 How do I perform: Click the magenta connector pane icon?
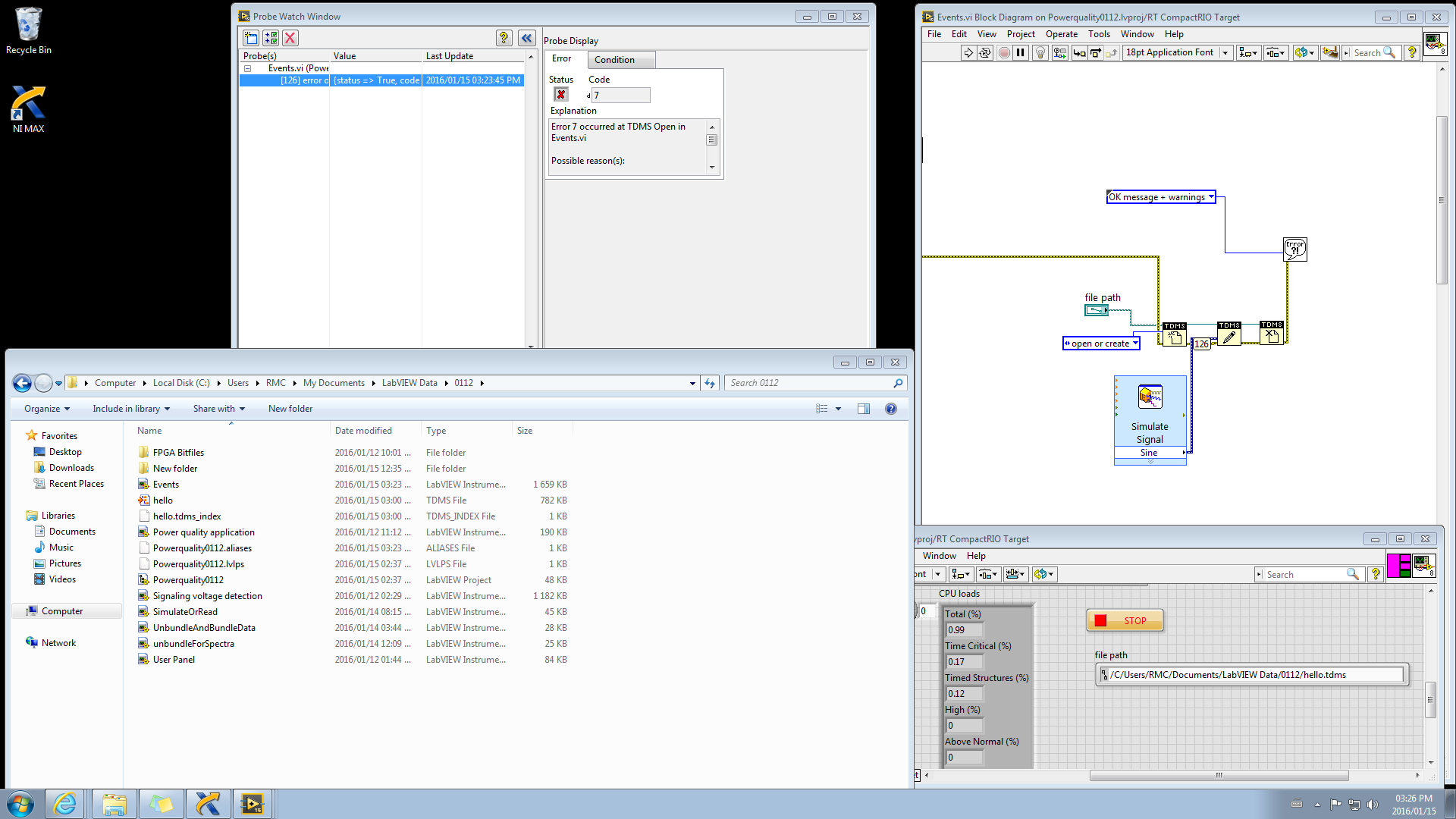[1398, 566]
